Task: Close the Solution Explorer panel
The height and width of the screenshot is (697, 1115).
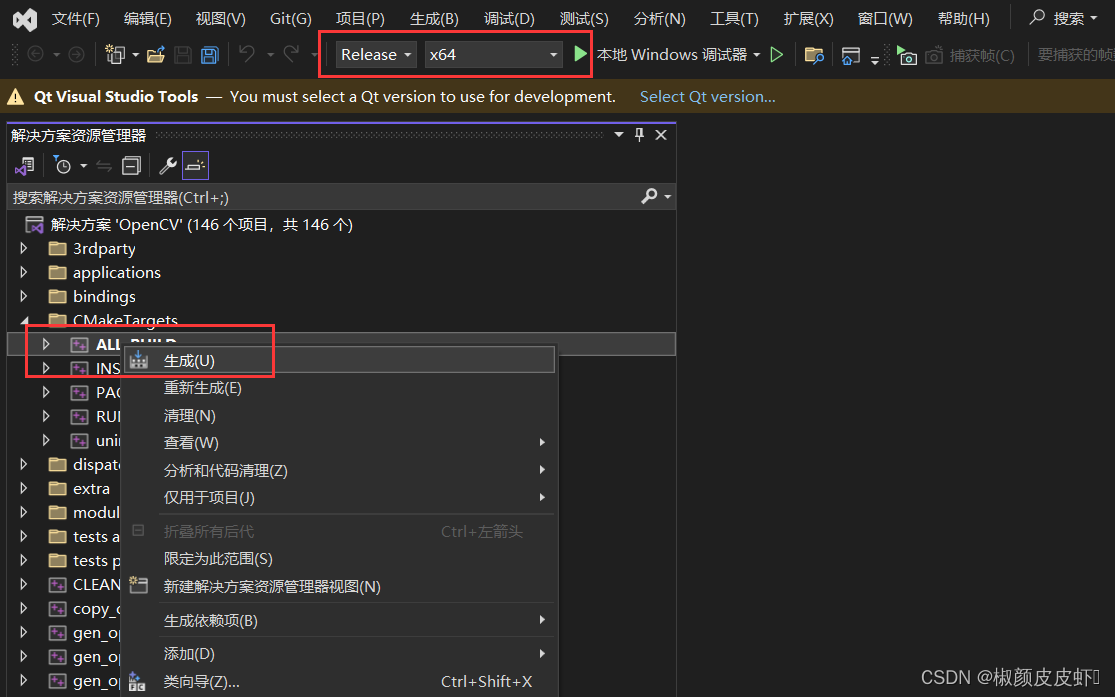Action: click(661, 134)
